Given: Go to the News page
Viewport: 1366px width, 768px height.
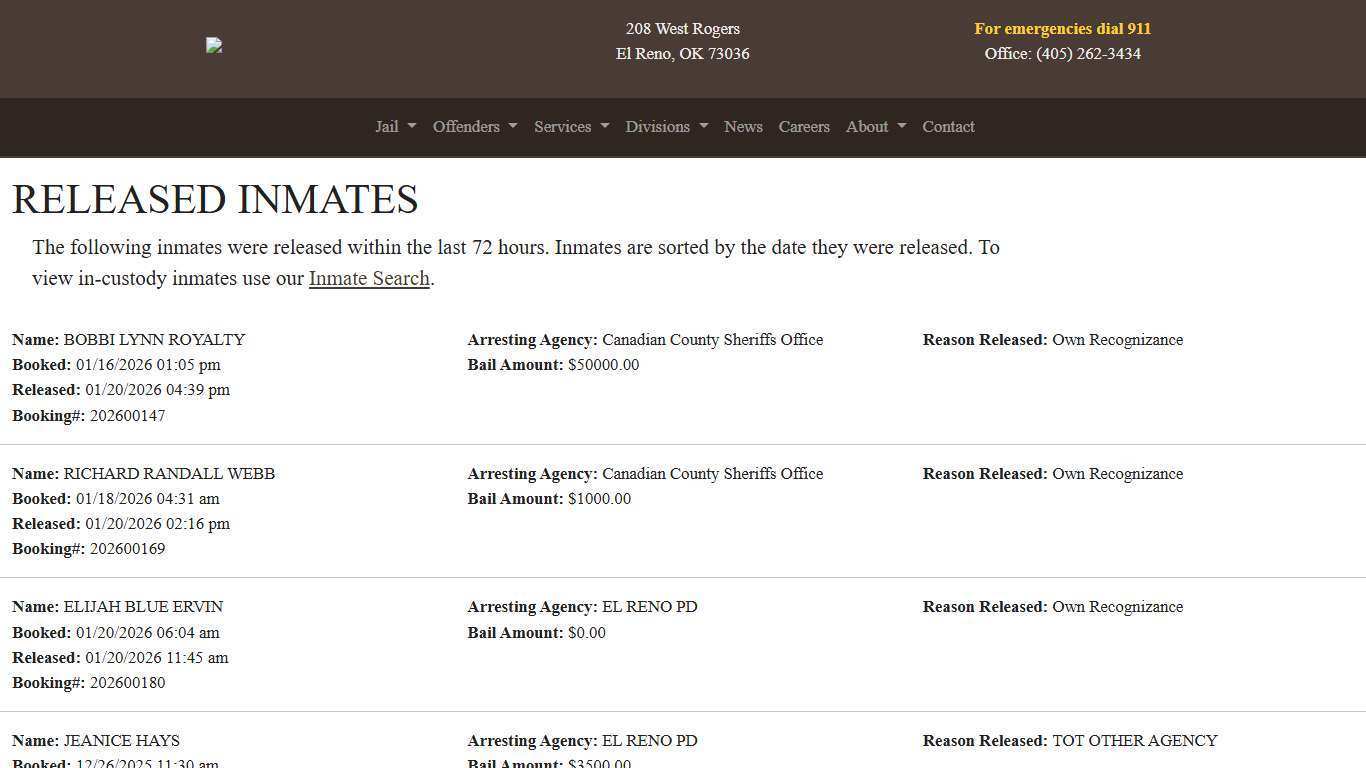Looking at the screenshot, I should (743, 127).
